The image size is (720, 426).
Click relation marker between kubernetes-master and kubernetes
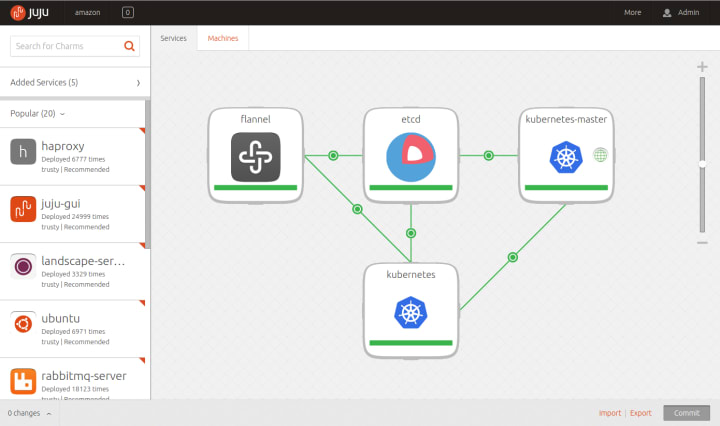pyautogui.click(x=512, y=257)
